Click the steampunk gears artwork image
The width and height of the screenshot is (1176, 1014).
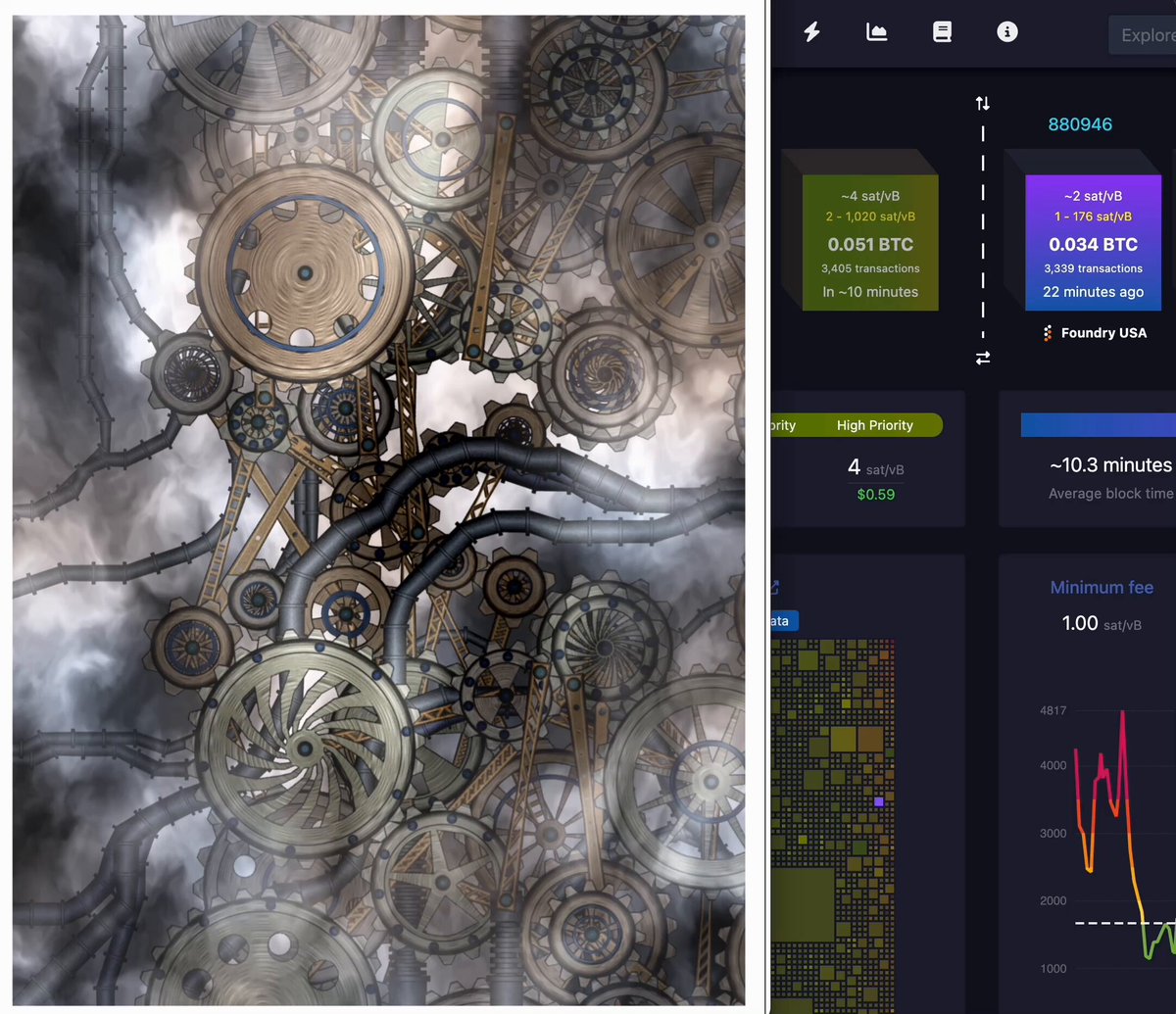(378, 510)
